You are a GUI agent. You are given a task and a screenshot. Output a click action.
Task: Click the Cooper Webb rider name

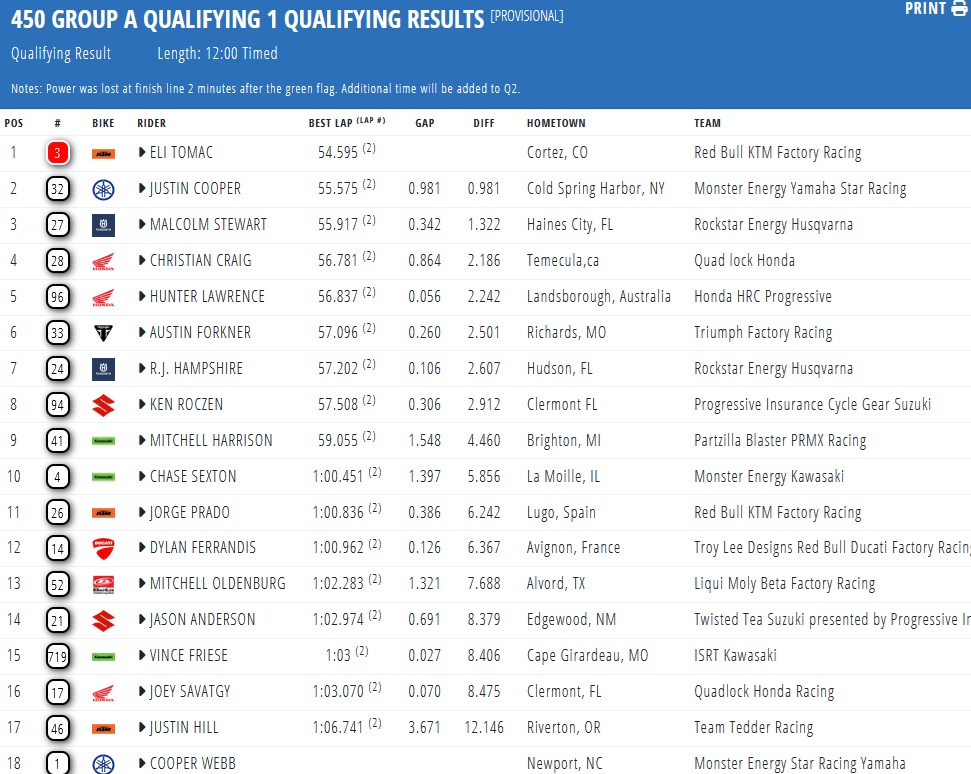tap(195, 764)
